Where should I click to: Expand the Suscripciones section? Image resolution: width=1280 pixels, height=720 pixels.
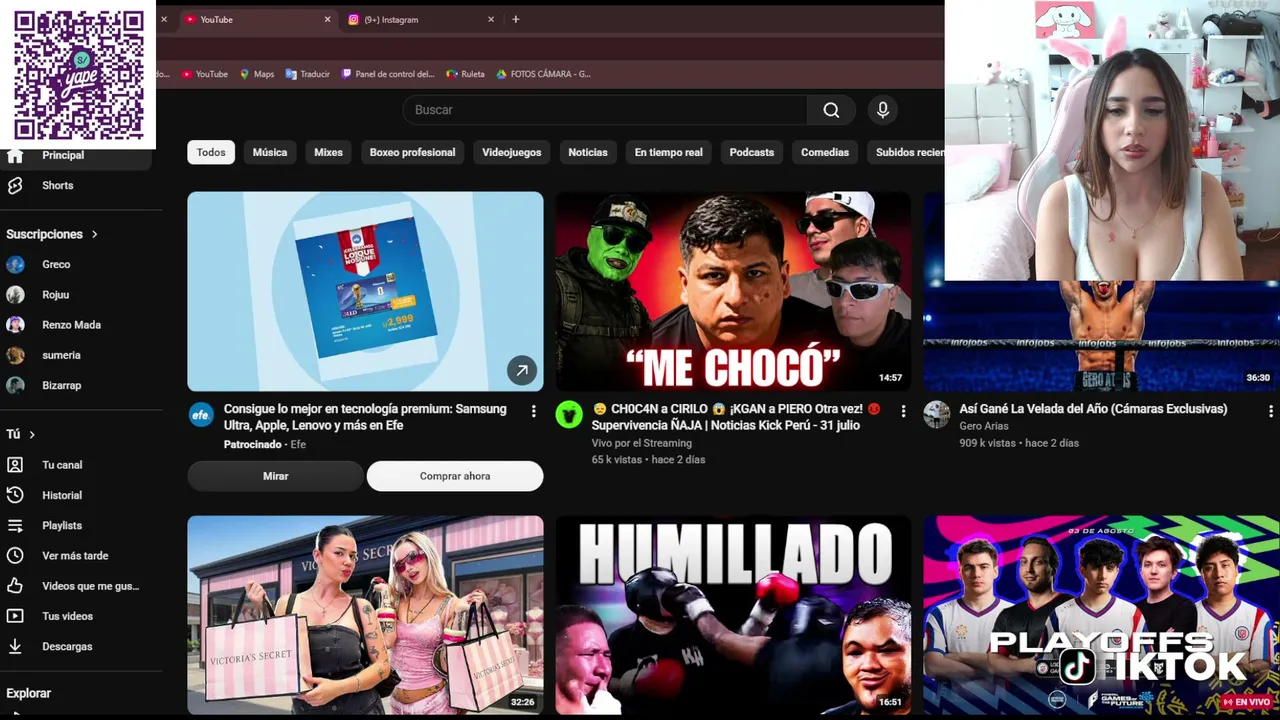52,234
